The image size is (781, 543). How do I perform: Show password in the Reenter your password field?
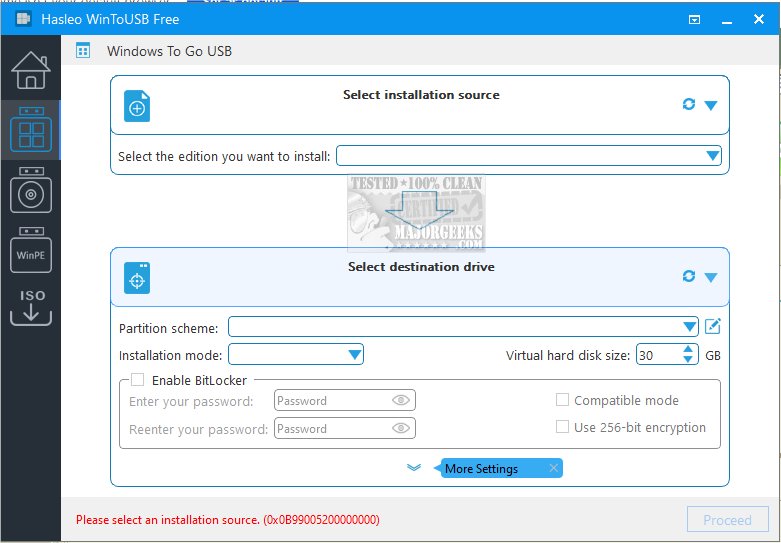coord(401,428)
